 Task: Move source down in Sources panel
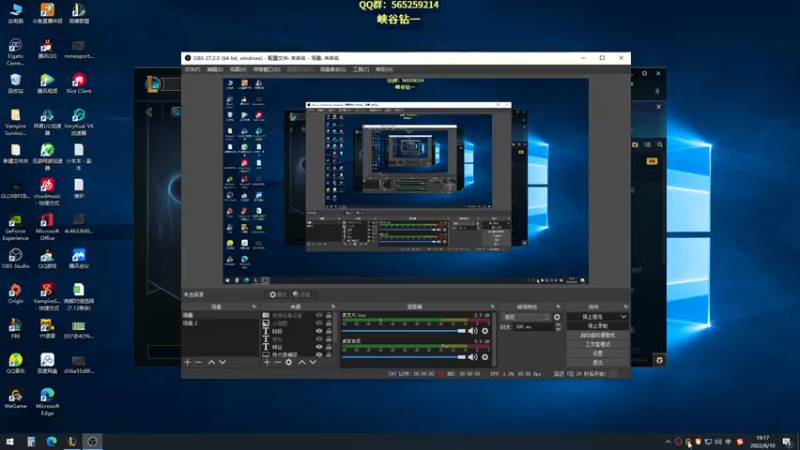click(313, 362)
